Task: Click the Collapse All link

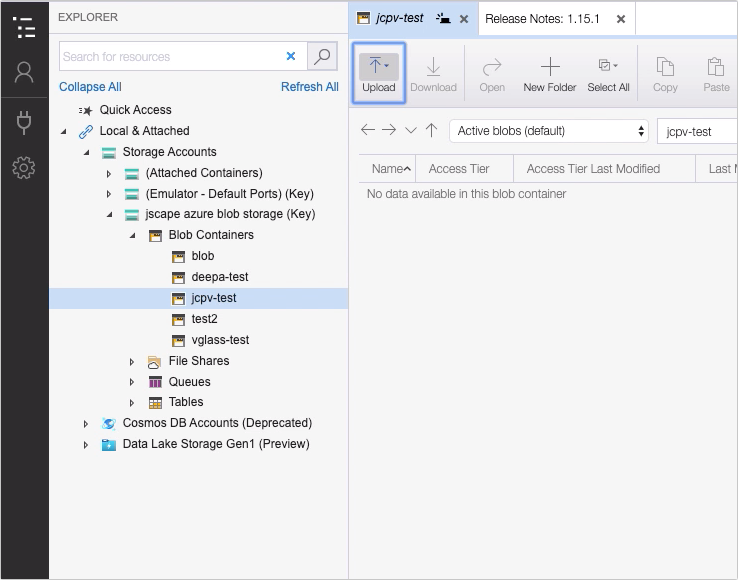Action: point(90,87)
